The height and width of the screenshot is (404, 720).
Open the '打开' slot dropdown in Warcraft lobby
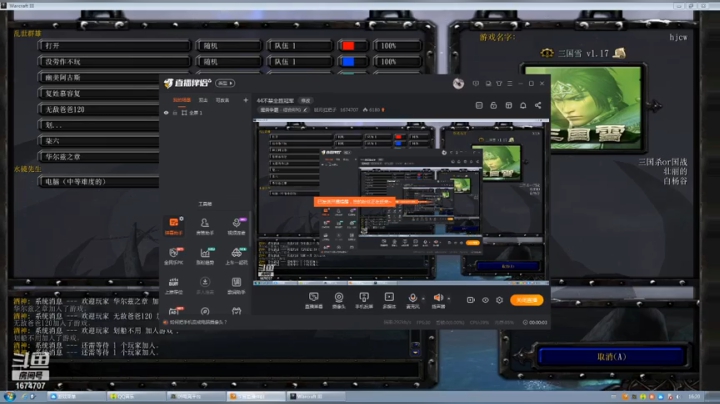click(x=114, y=46)
